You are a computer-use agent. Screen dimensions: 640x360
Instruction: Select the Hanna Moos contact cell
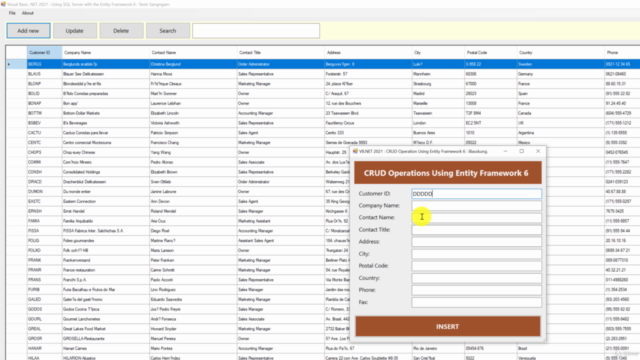click(x=193, y=74)
